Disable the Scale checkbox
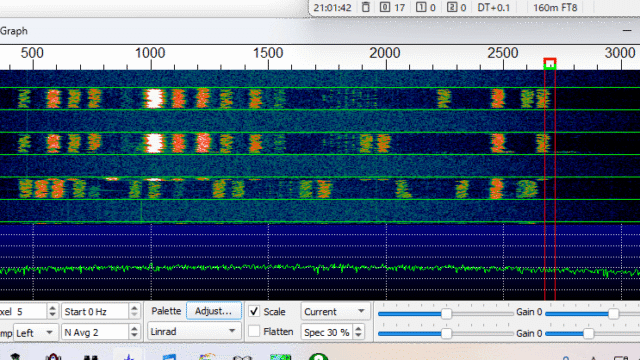The height and width of the screenshot is (360, 640). pyautogui.click(x=254, y=311)
